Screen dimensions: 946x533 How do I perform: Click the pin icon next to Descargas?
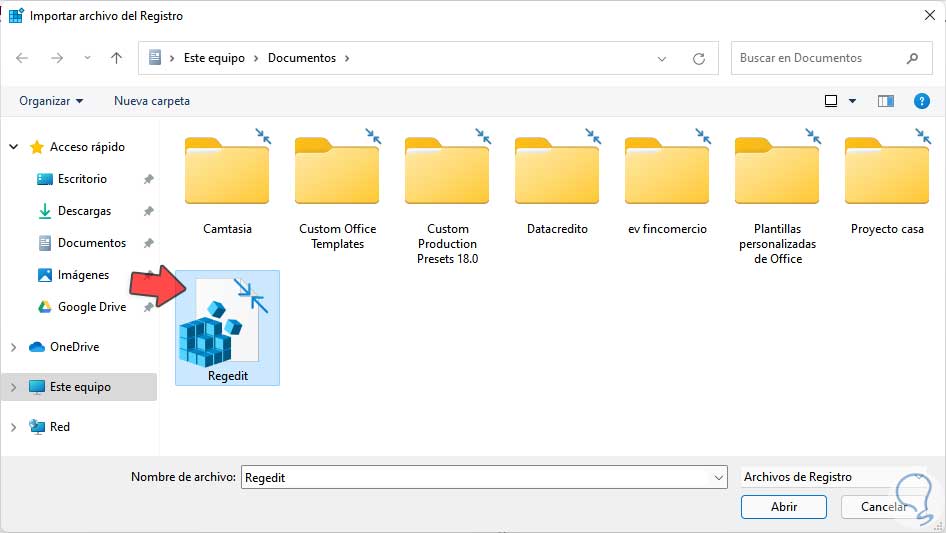tap(148, 211)
